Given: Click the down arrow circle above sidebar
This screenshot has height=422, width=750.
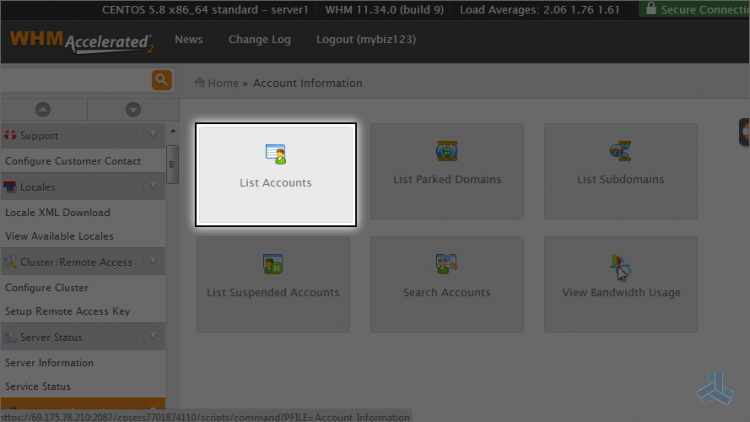Looking at the screenshot, I should pyautogui.click(x=133, y=110).
